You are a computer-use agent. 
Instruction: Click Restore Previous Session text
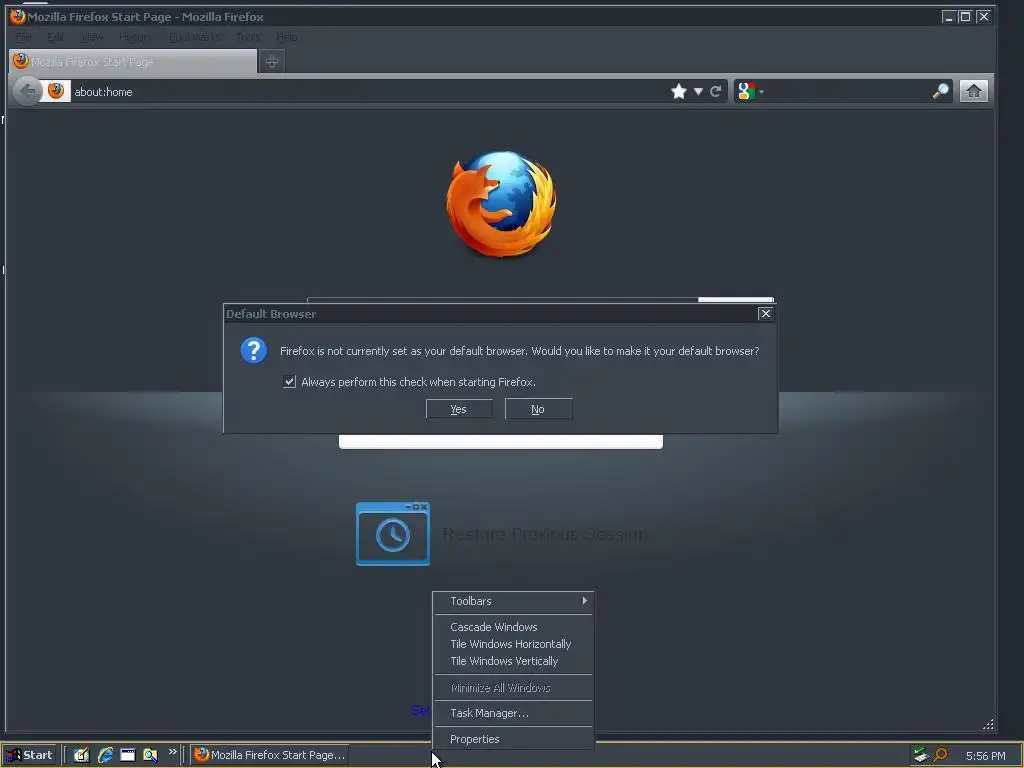(x=544, y=534)
